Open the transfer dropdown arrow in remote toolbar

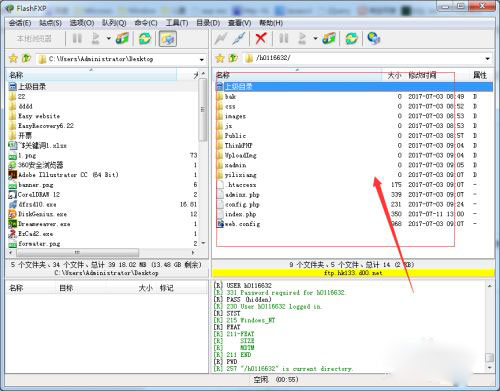coord(315,39)
